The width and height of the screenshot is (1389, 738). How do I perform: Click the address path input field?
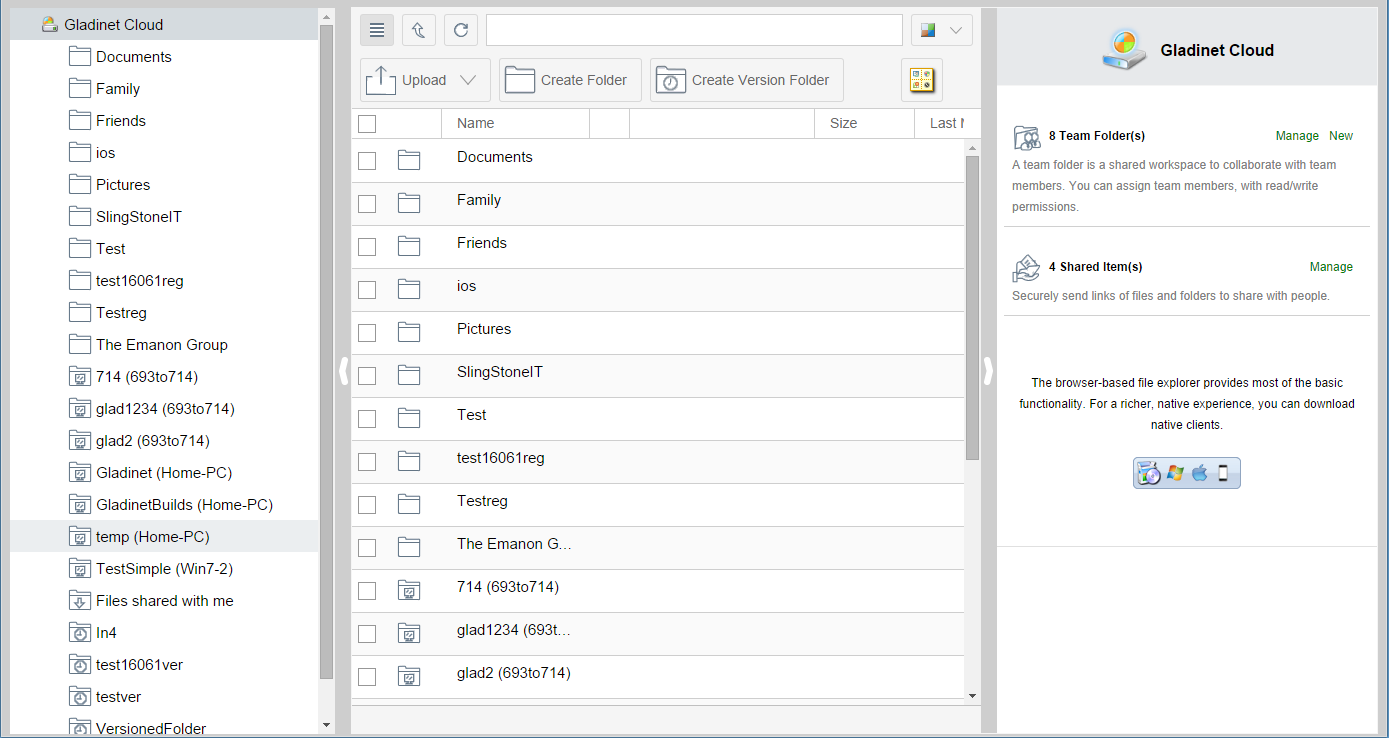click(694, 30)
